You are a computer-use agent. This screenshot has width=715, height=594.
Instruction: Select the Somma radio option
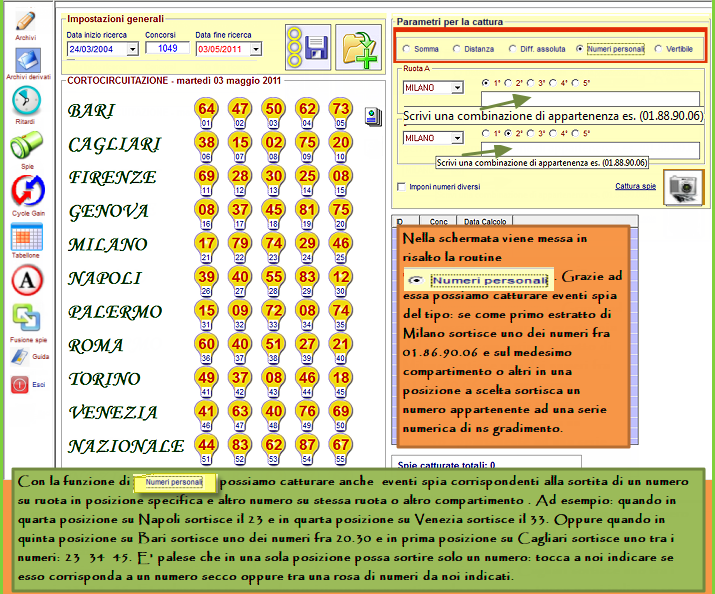coord(406,49)
